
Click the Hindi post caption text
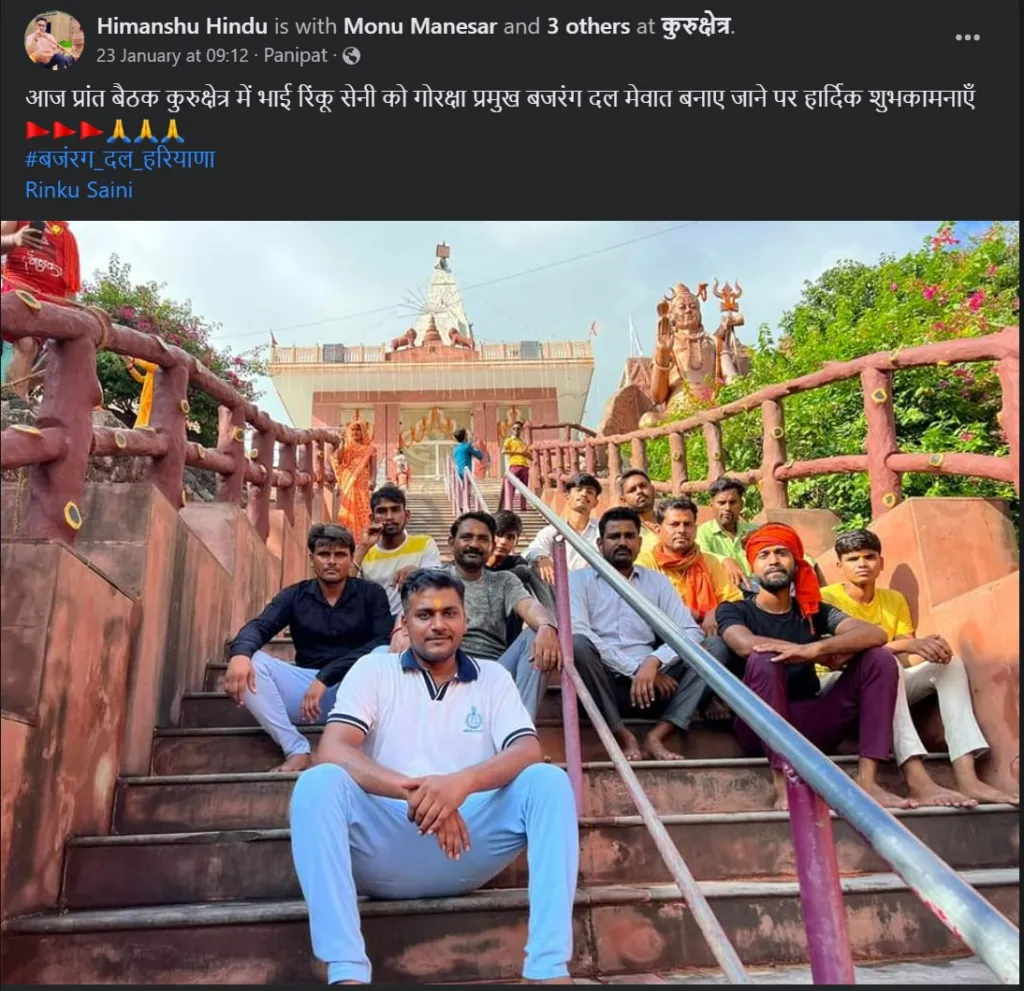pyautogui.click(x=500, y=101)
